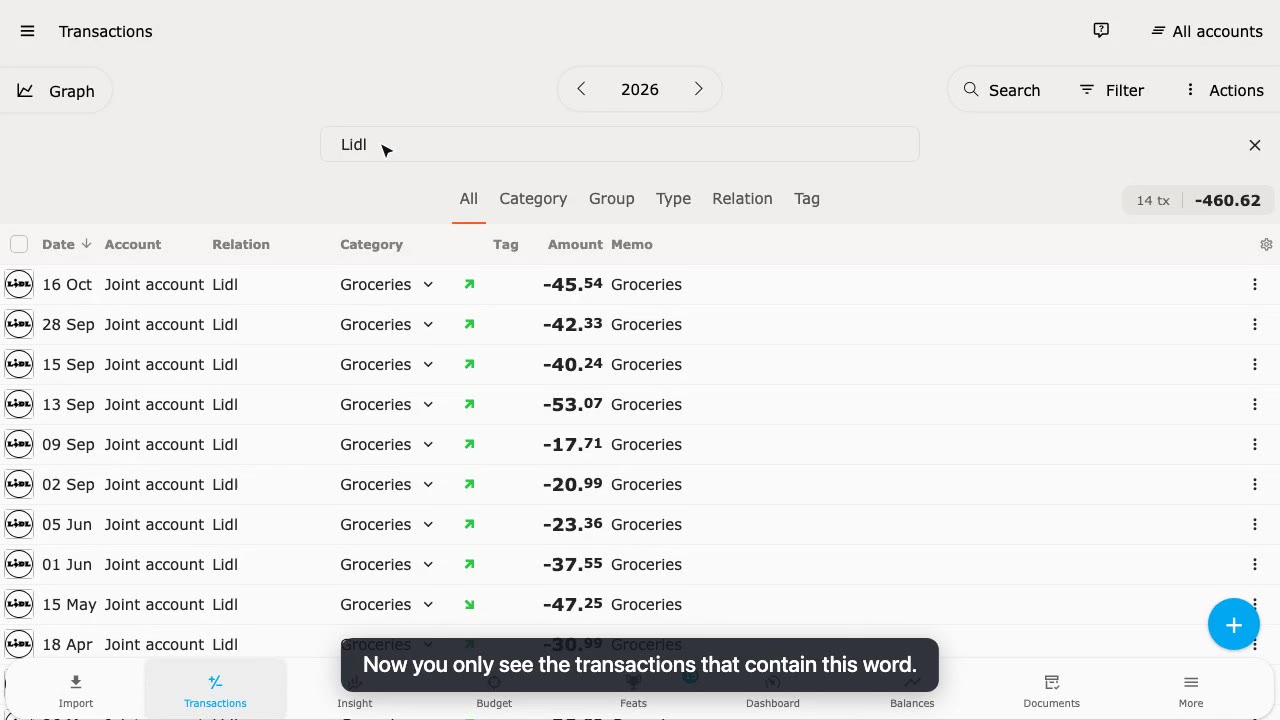
Task: Open row menu for 05 Jun transaction
Action: pyautogui.click(x=1255, y=524)
